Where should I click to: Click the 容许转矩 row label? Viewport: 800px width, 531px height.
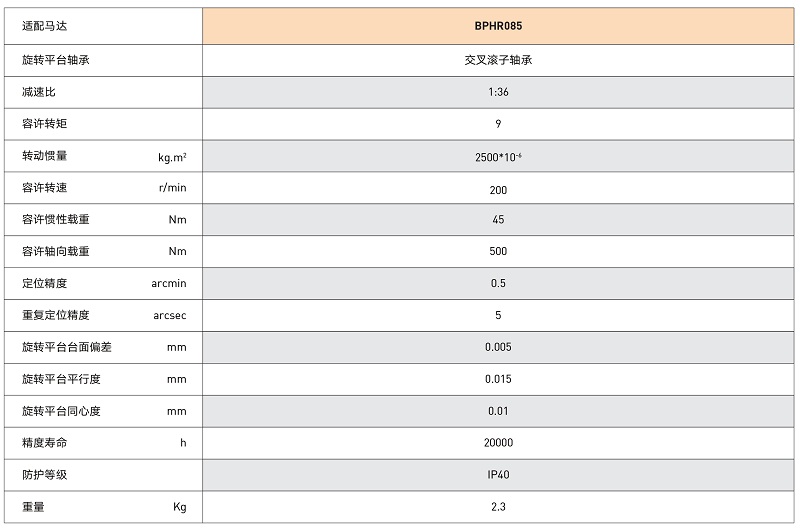45,124
